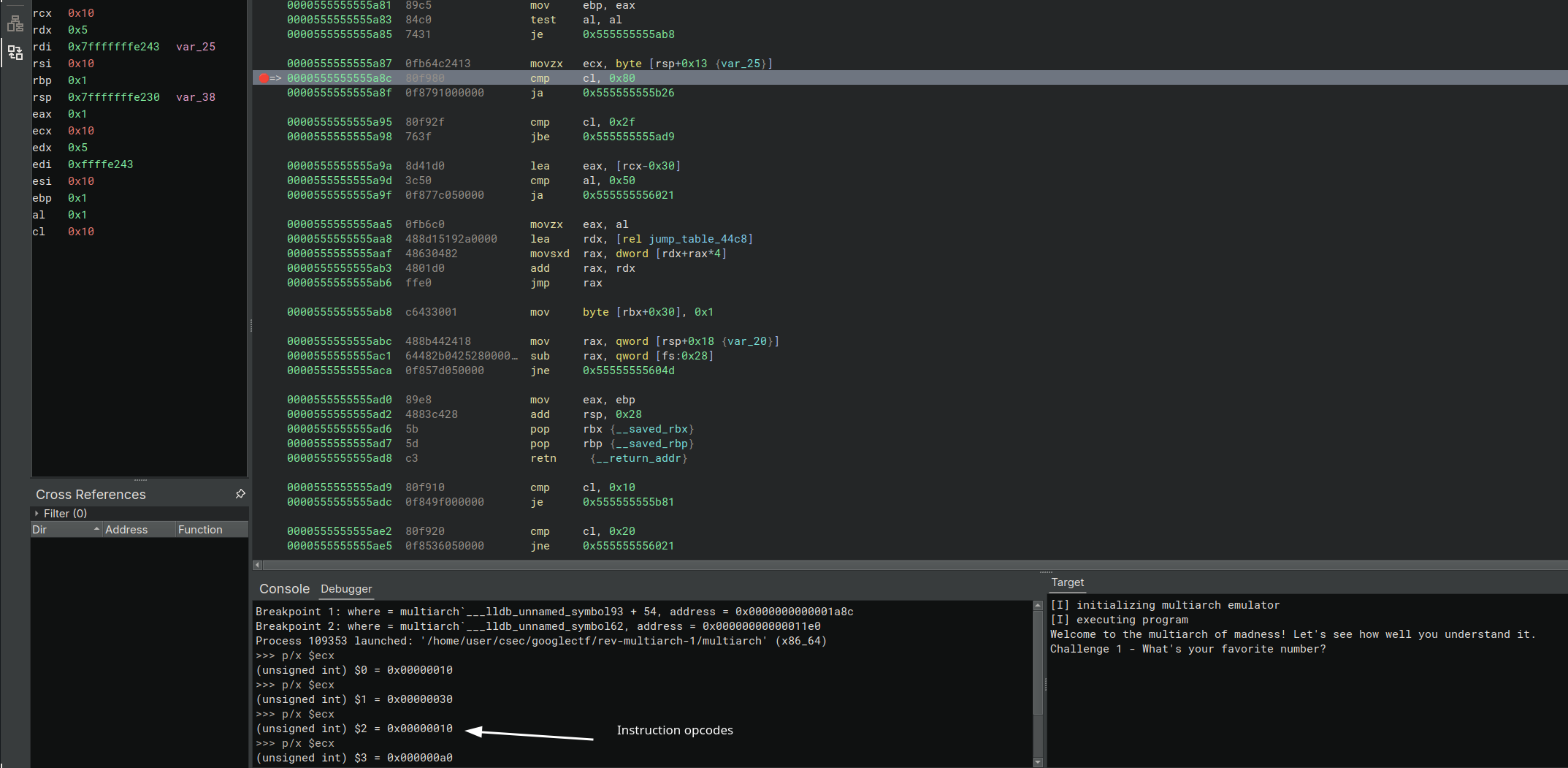Select the cl register row
The image size is (1568, 768).
[139, 232]
